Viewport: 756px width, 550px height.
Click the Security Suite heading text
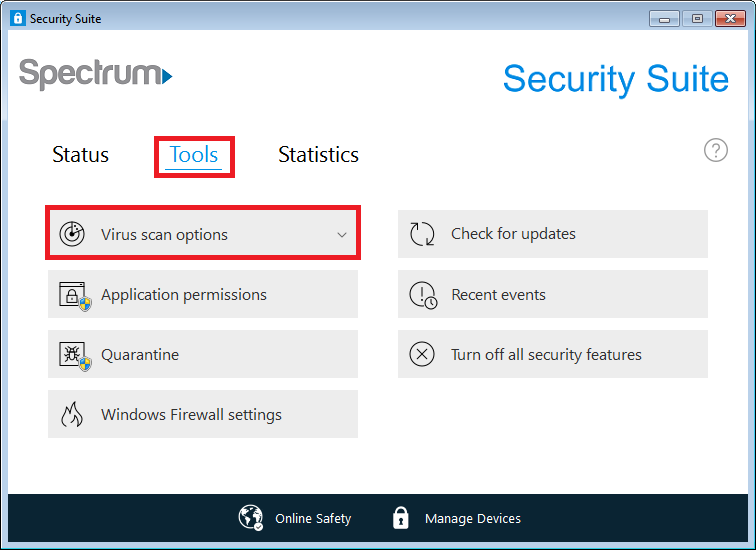[x=616, y=79]
